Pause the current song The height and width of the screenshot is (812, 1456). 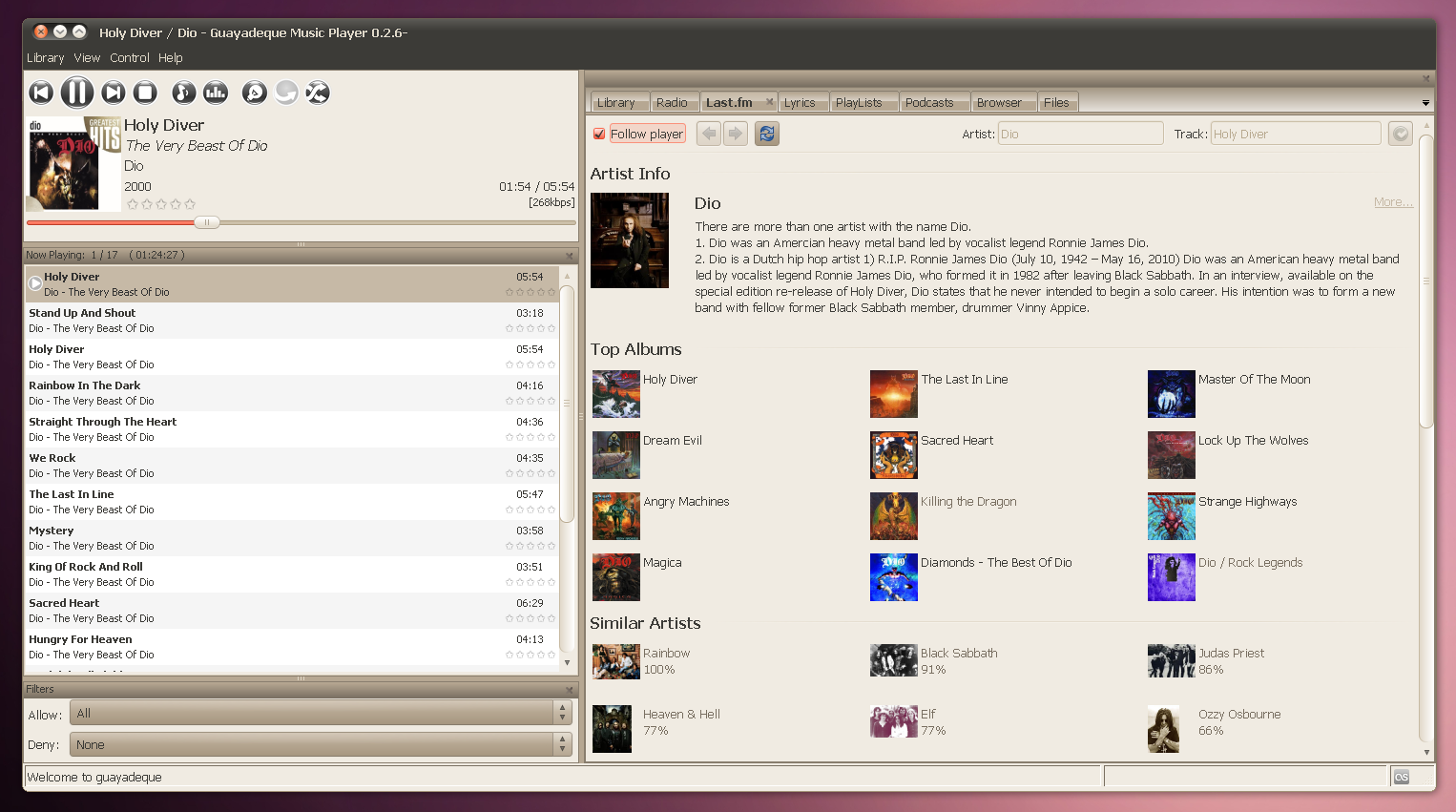(77, 93)
